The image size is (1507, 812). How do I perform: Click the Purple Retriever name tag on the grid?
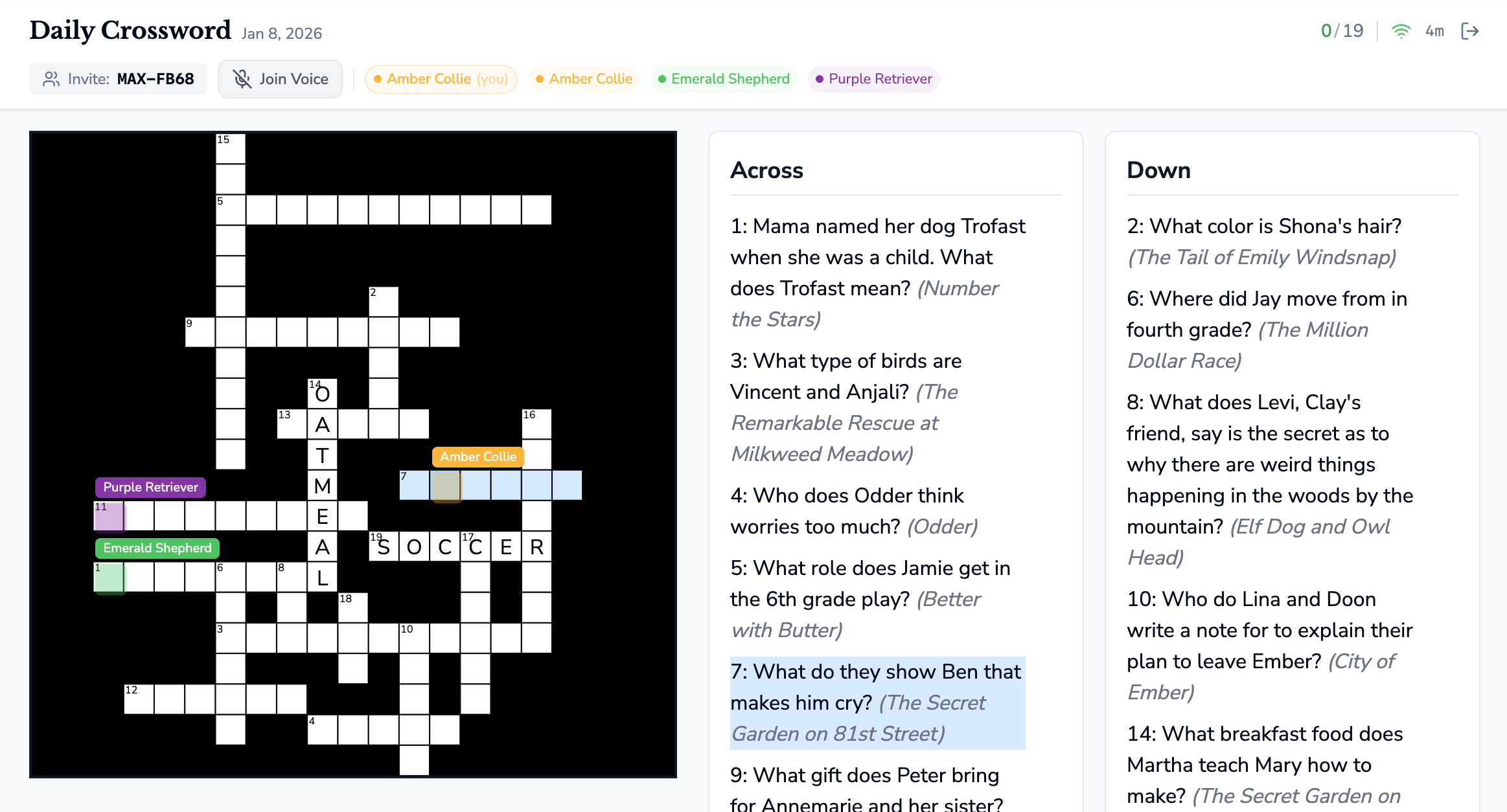tap(150, 487)
